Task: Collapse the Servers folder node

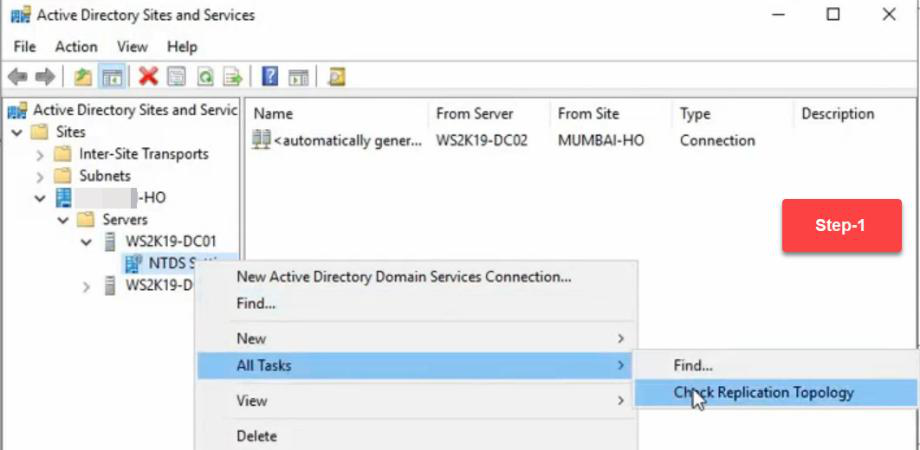Action: click(63, 221)
